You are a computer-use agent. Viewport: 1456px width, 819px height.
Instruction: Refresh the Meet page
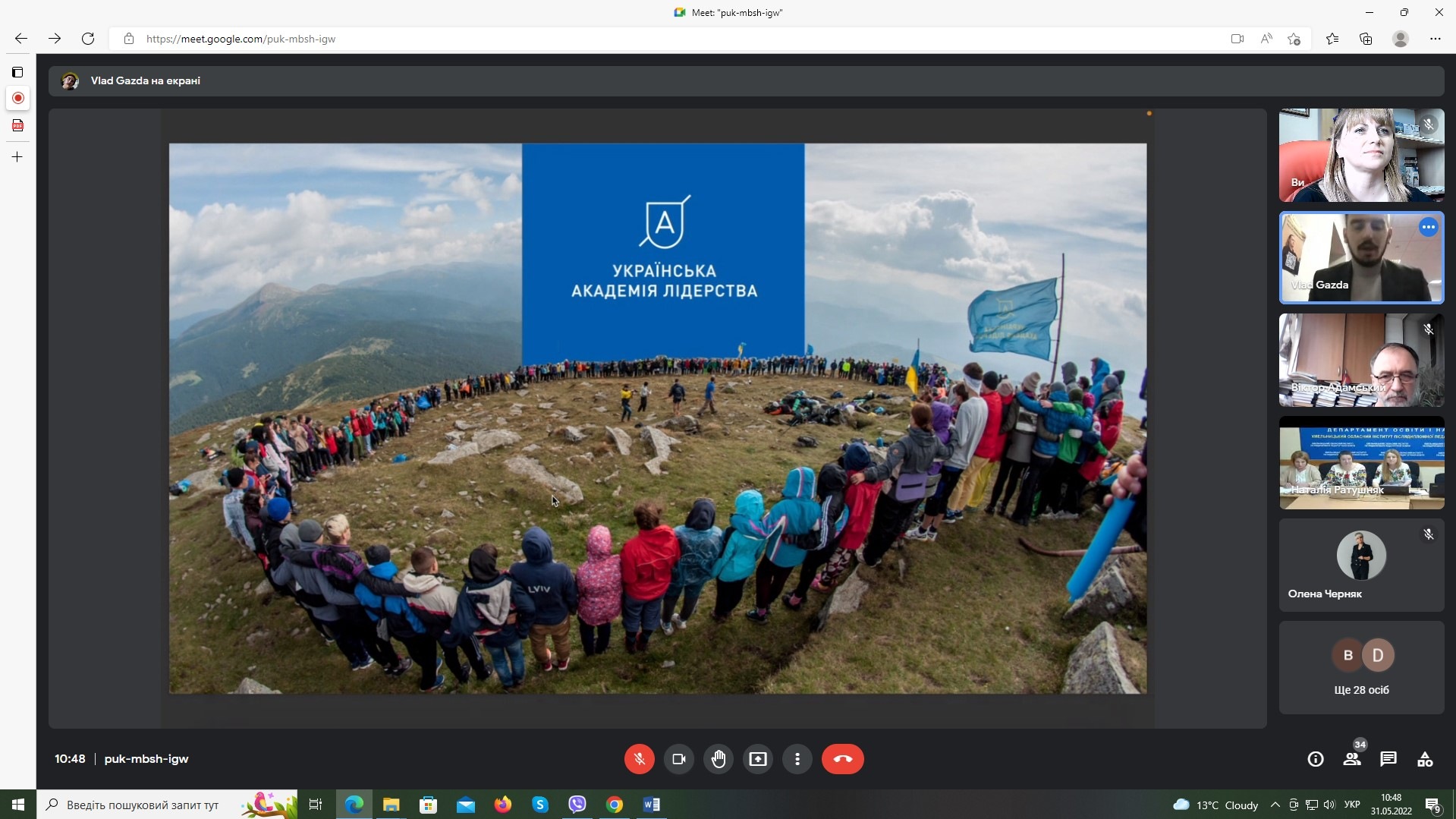pos(88,39)
